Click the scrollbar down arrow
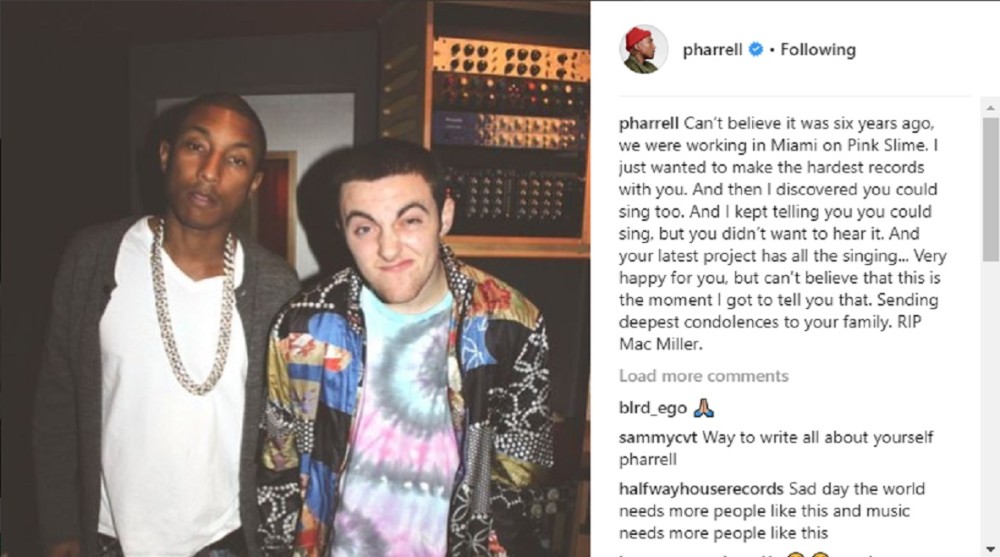 pos(990,549)
